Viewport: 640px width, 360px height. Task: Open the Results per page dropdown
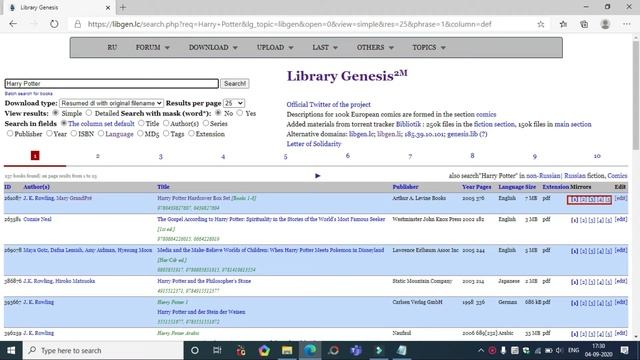click(234, 103)
